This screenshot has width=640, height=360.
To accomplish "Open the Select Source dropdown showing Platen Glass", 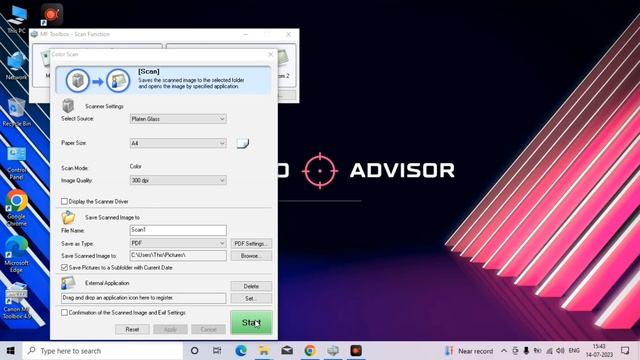I will [178, 119].
